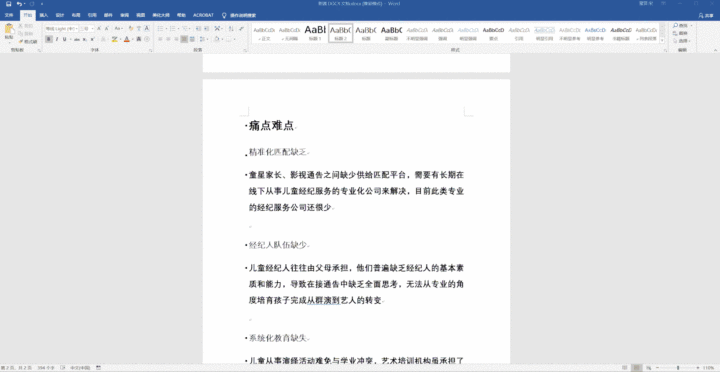Switch to 插入 Insert tab

click(x=44, y=15)
